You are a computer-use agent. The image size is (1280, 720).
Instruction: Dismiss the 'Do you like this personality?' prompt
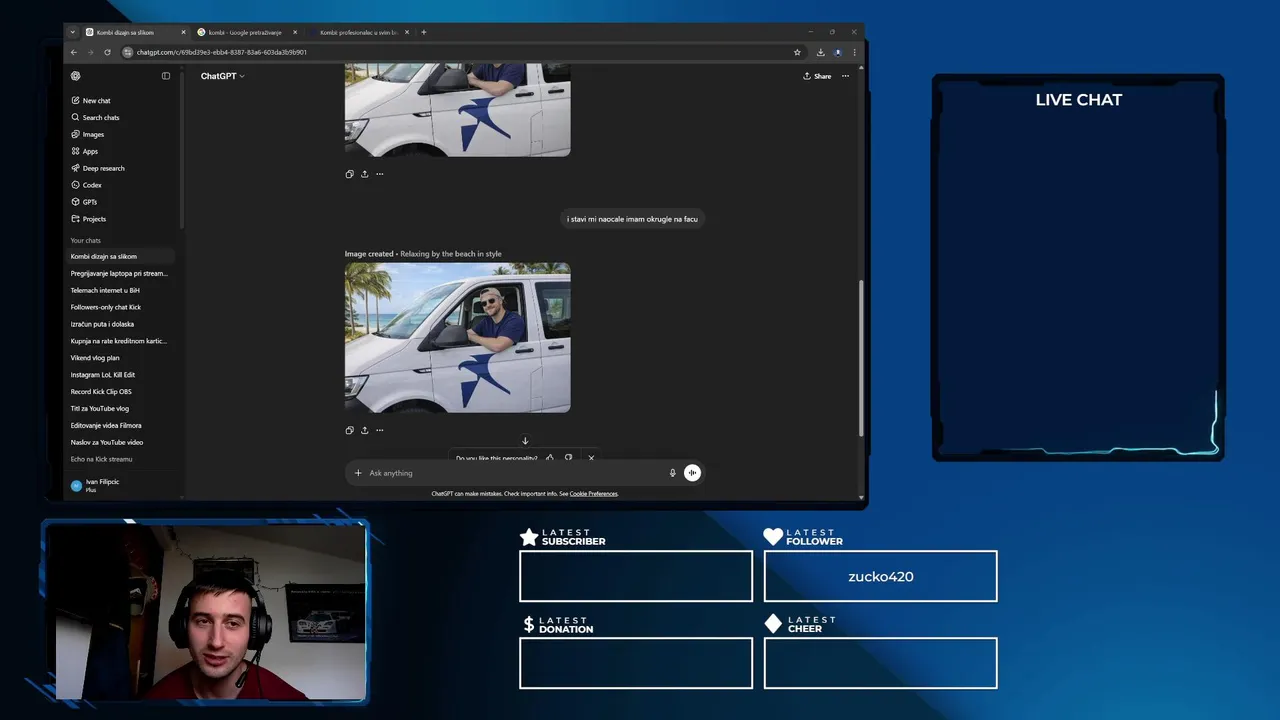pos(591,458)
